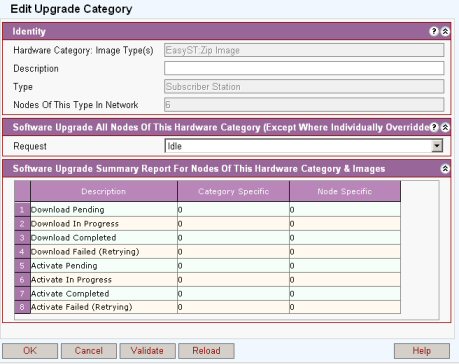Click the Validate button
The image size is (459, 364).
click(x=147, y=351)
